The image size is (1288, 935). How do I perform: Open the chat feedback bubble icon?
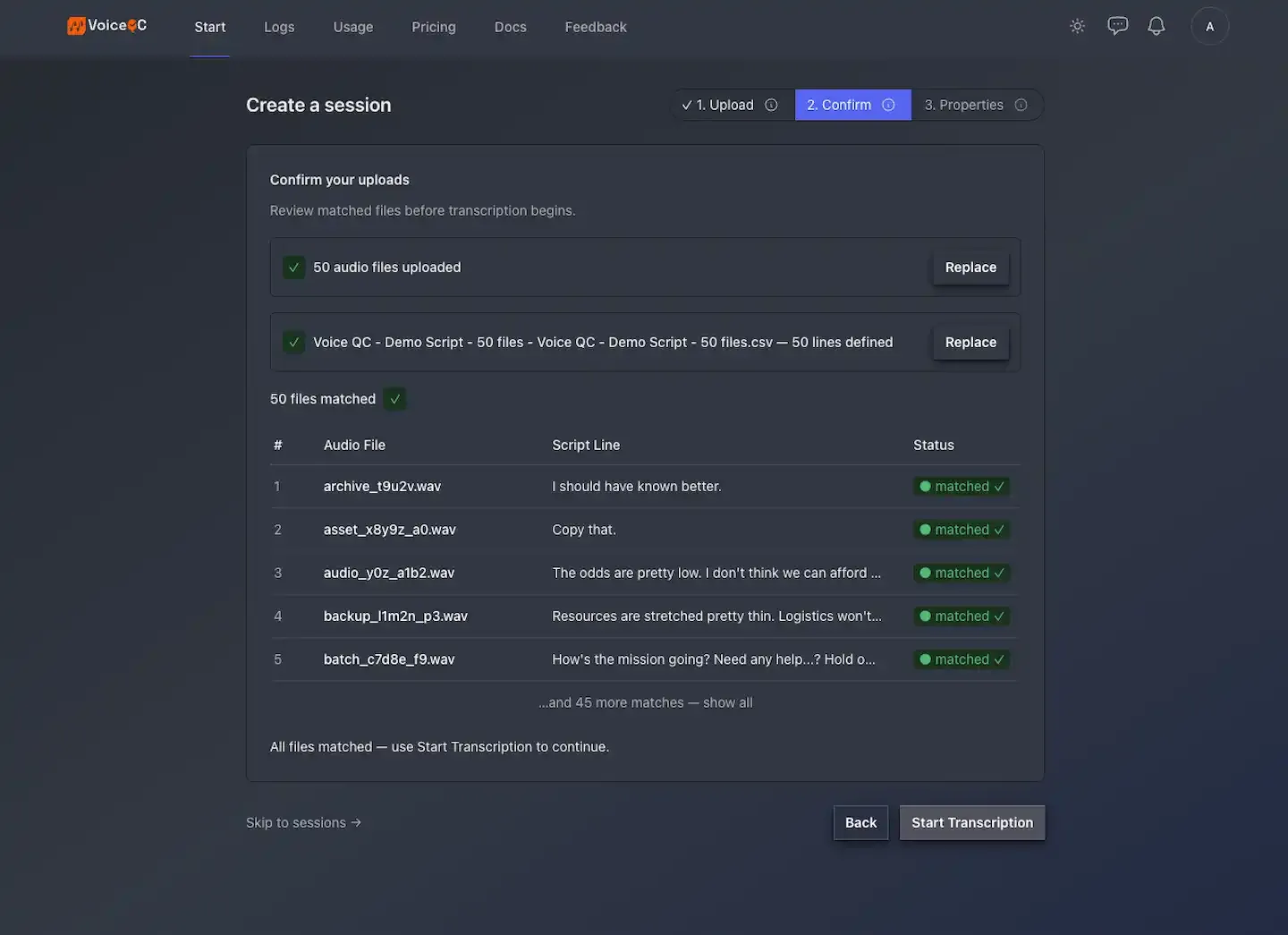[1117, 26]
